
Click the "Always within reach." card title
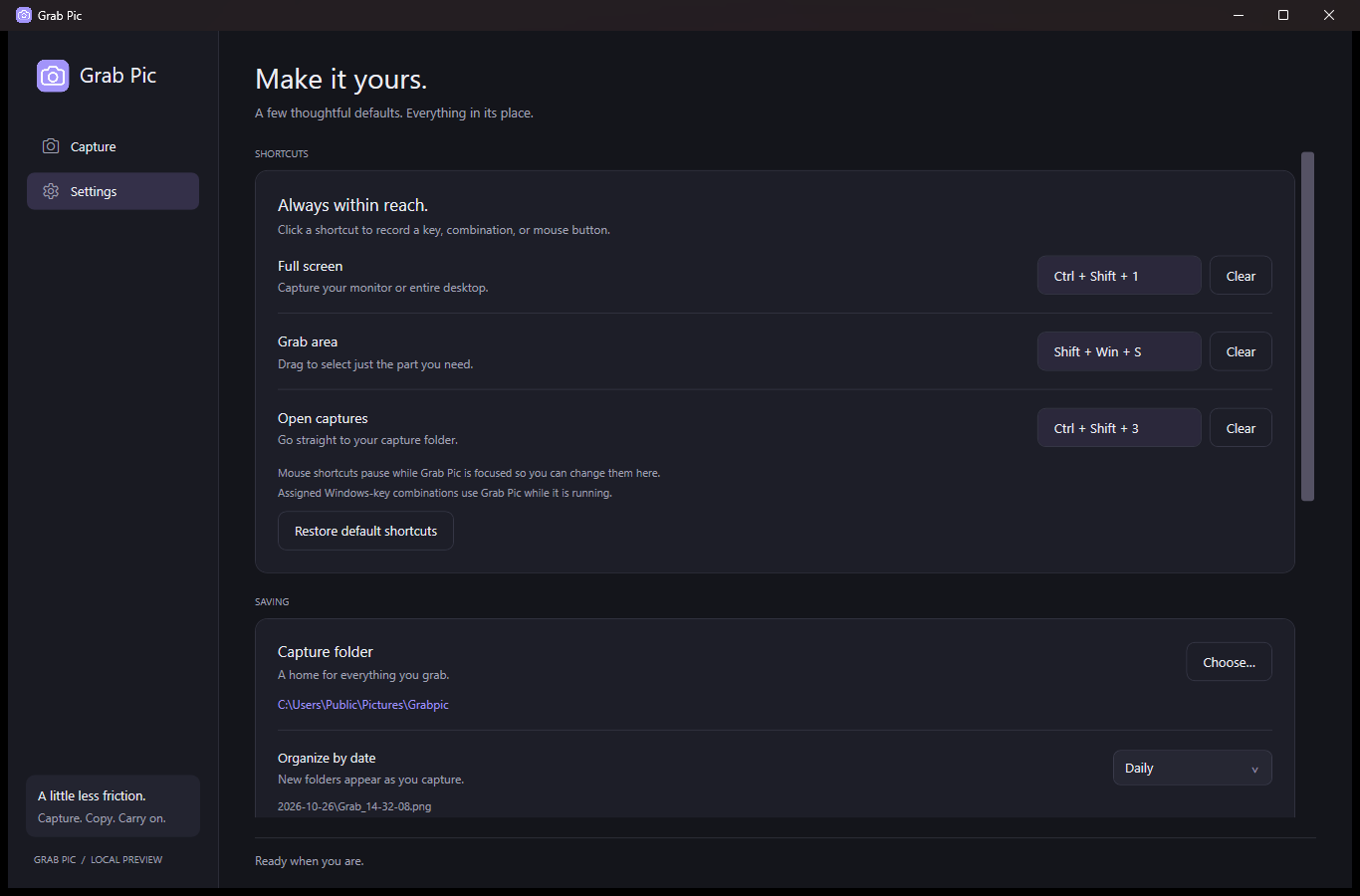point(352,205)
